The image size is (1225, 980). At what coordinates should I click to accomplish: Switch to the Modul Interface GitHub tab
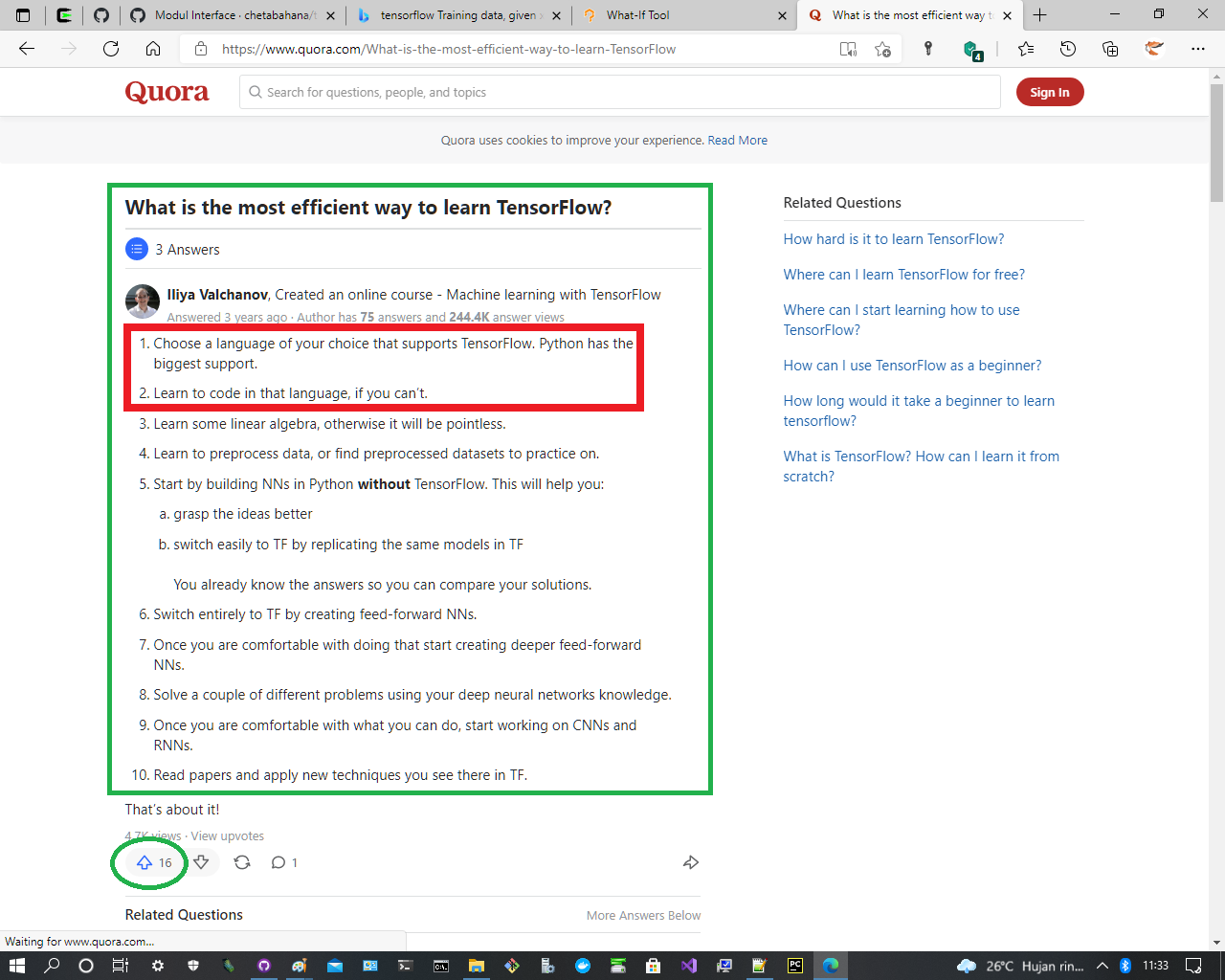[234, 15]
